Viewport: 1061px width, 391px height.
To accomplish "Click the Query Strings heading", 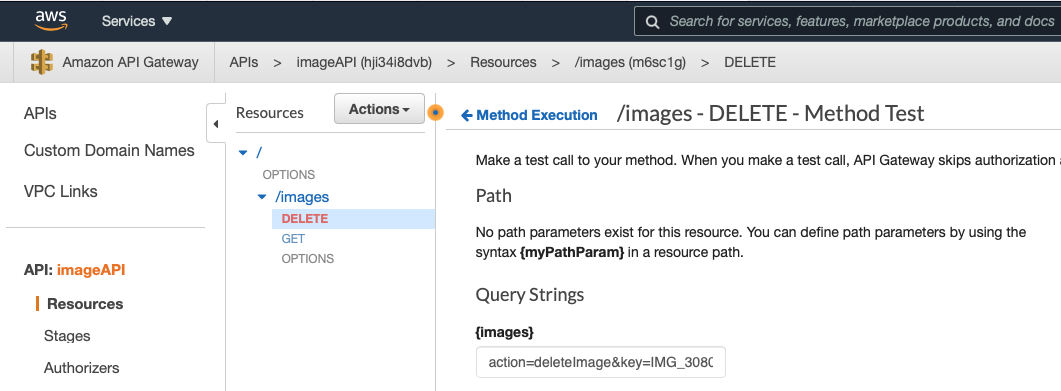I will [530, 295].
